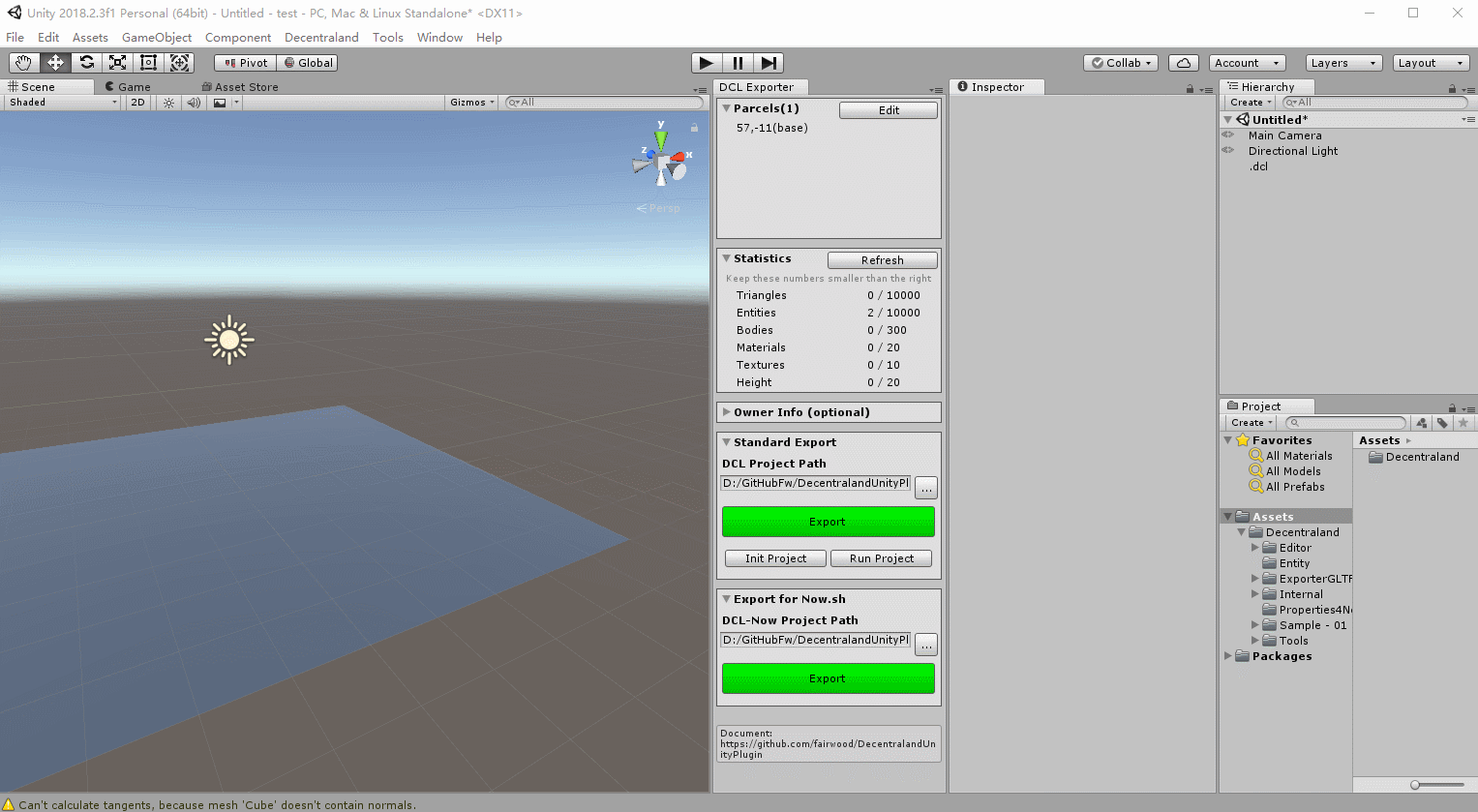The width and height of the screenshot is (1478, 812).
Task: Browse for the DCL-Now Project Path
Action: pos(926,645)
